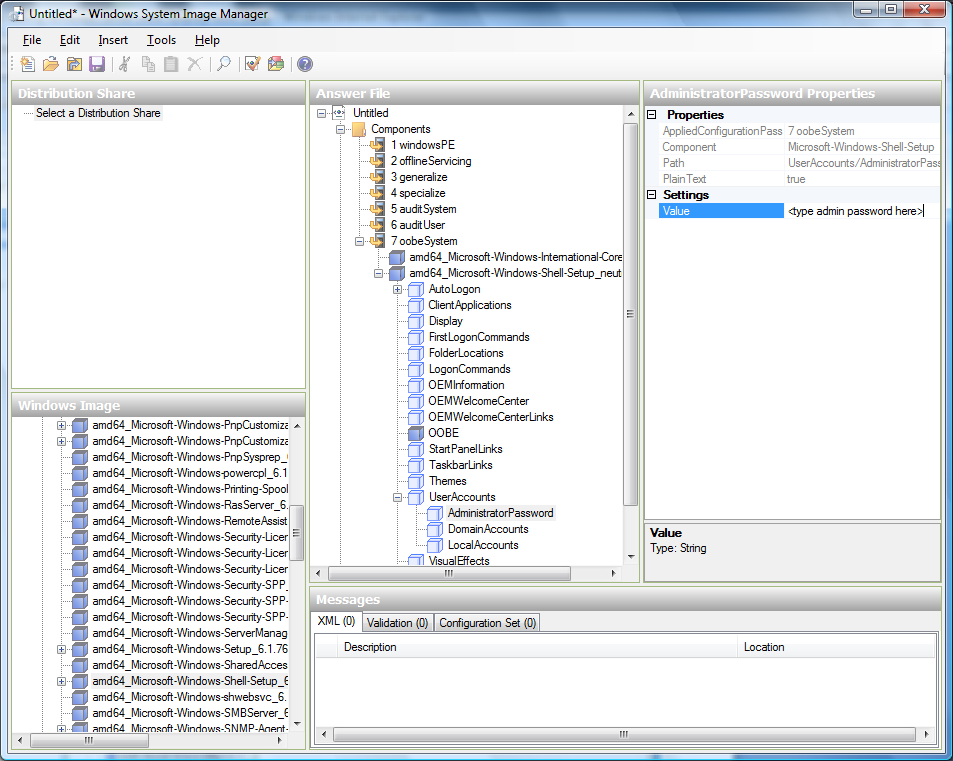The height and width of the screenshot is (761, 953).
Task: Save the current answer file
Action: tap(96, 63)
